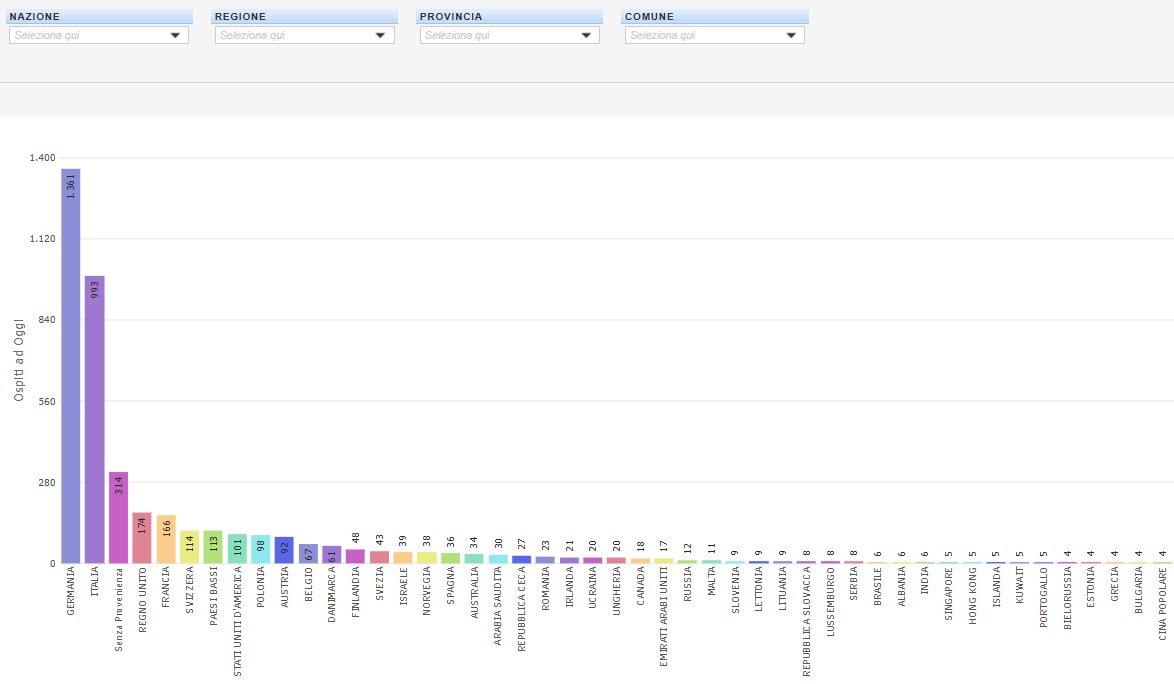The height and width of the screenshot is (684, 1174).
Task: Select the REGNO UNITO bar
Action: point(142,538)
